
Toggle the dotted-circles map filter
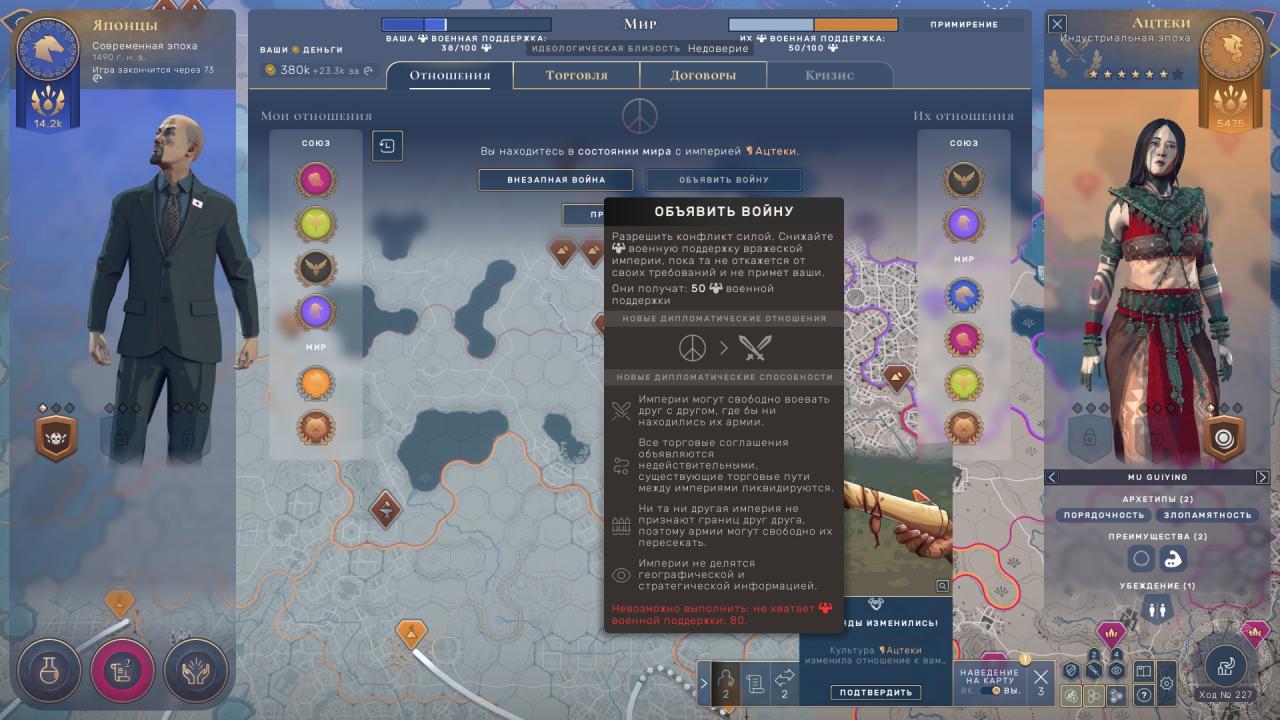pyautogui.click(x=1117, y=695)
